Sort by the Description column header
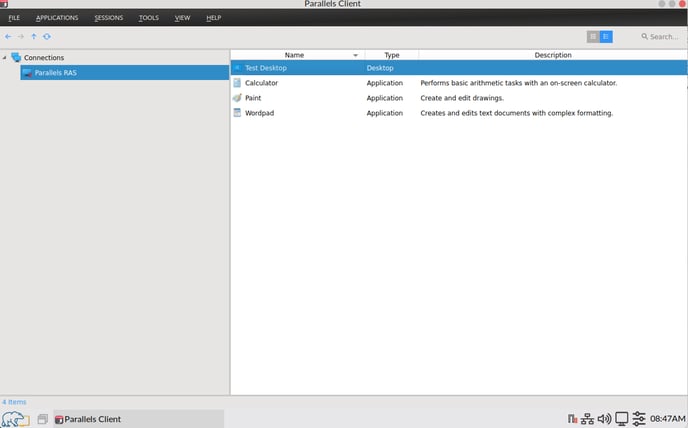The height and width of the screenshot is (428, 688). click(553, 55)
